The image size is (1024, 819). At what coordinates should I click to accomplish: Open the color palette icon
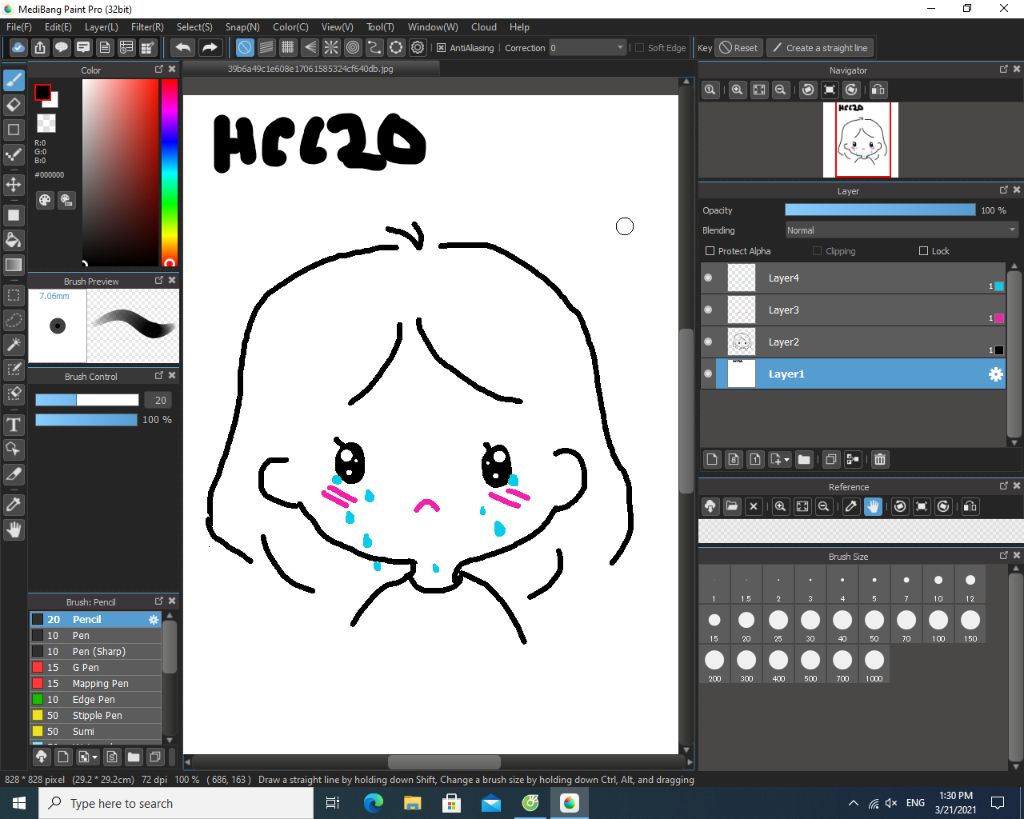pos(44,201)
